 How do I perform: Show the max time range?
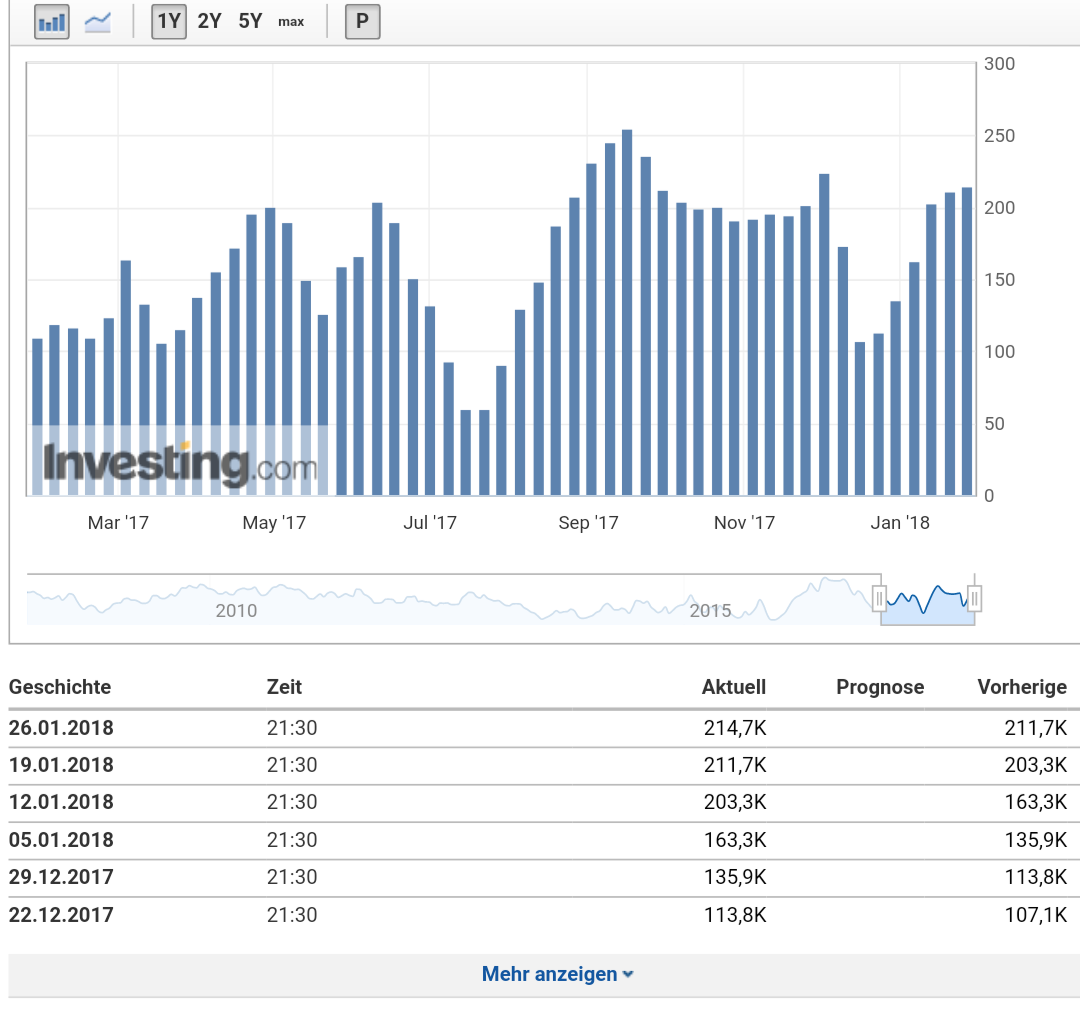(291, 21)
